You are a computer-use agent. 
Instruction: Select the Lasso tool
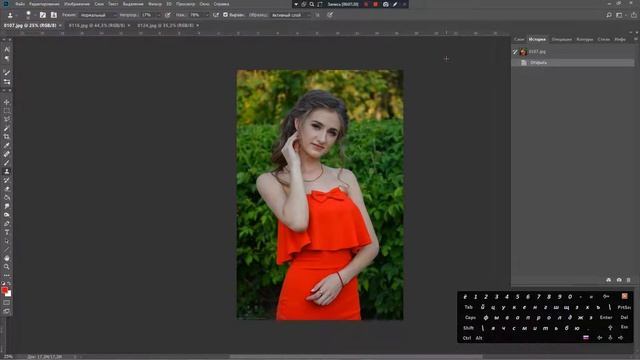[x=7, y=120]
